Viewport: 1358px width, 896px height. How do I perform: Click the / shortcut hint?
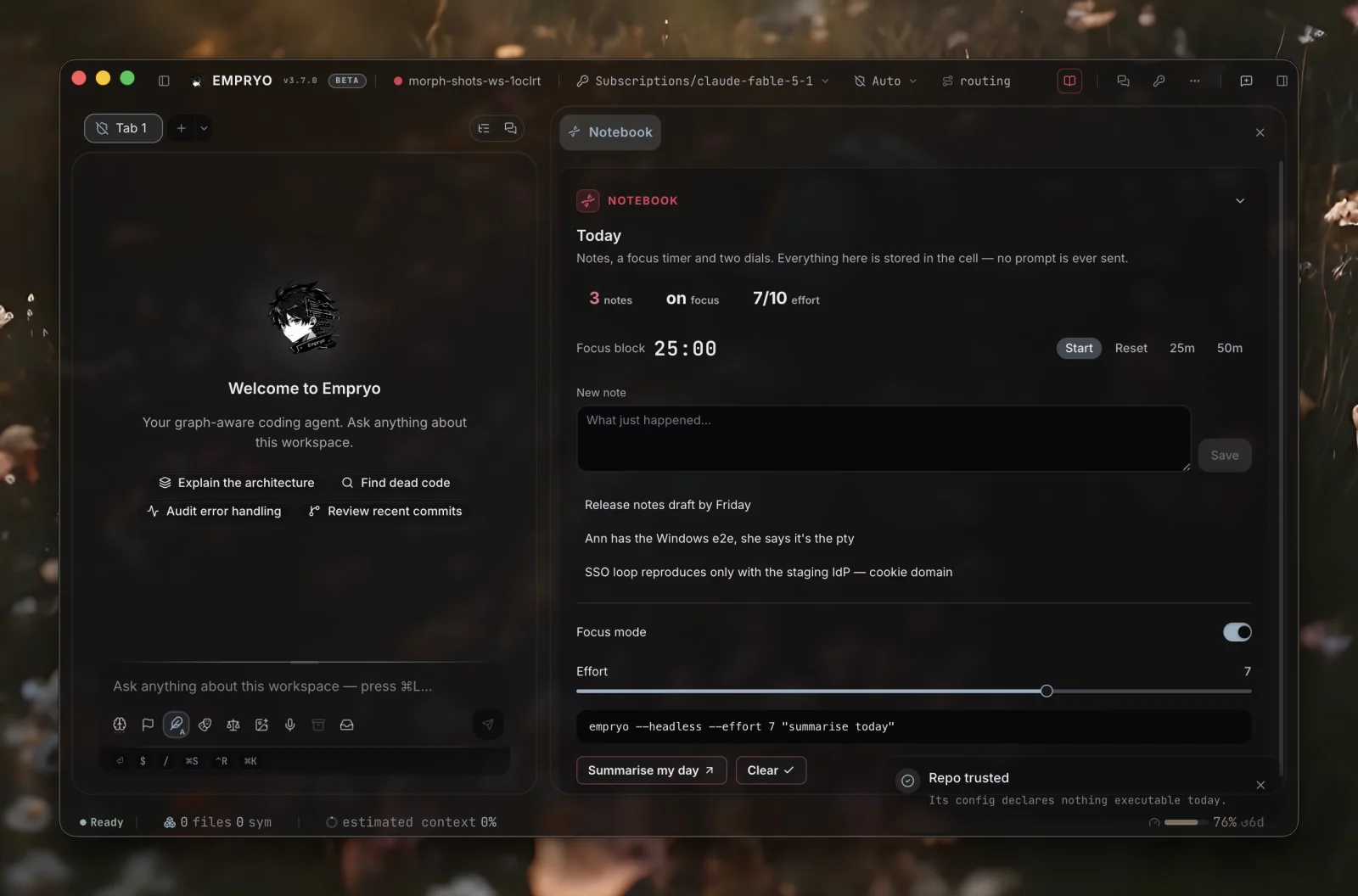tap(166, 761)
